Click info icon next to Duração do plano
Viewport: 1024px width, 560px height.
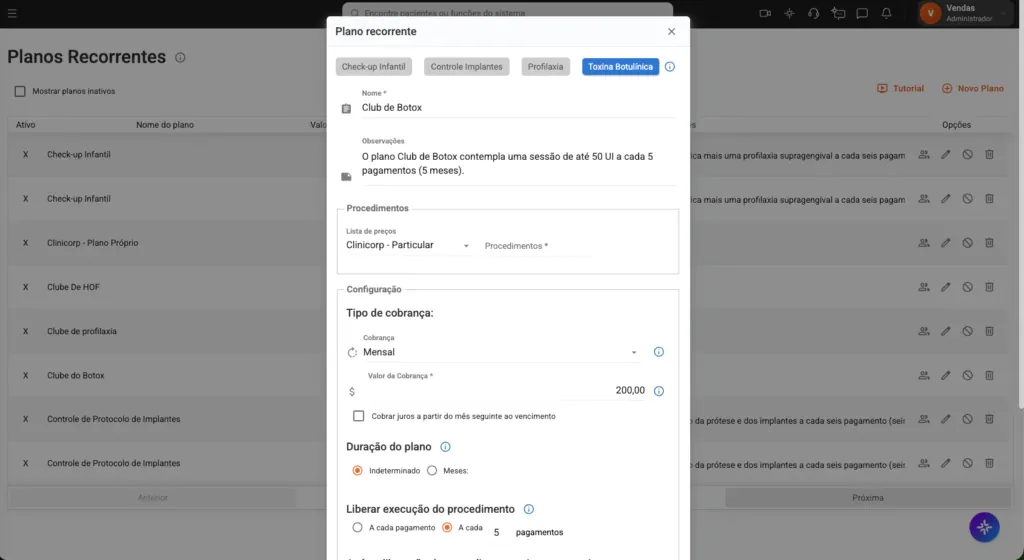pyautogui.click(x=445, y=447)
